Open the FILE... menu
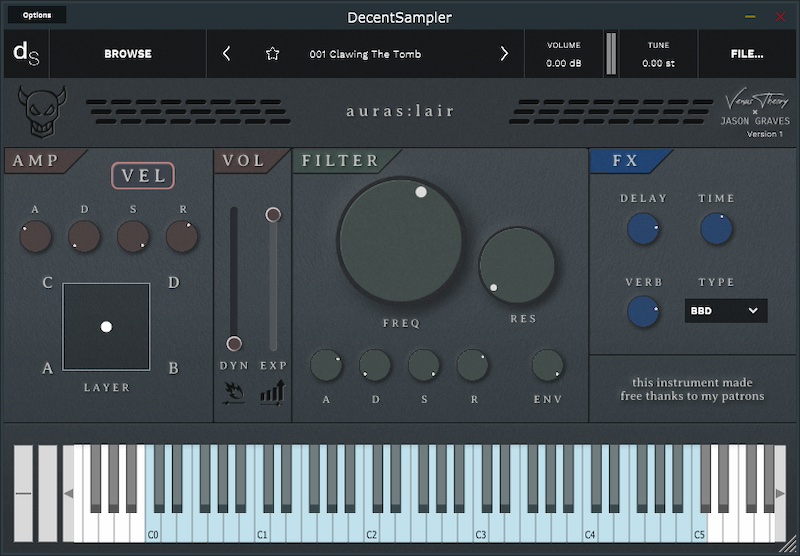800x556 pixels. click(x=747, y=54)
